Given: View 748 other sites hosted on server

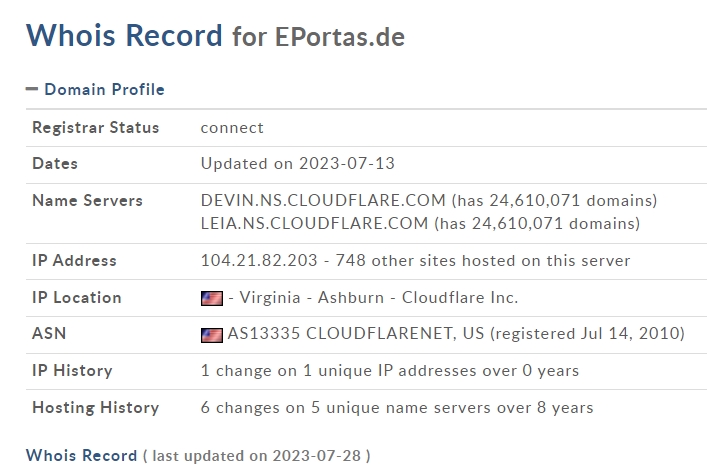Looking at the screenshot, I should pos(483,260).
